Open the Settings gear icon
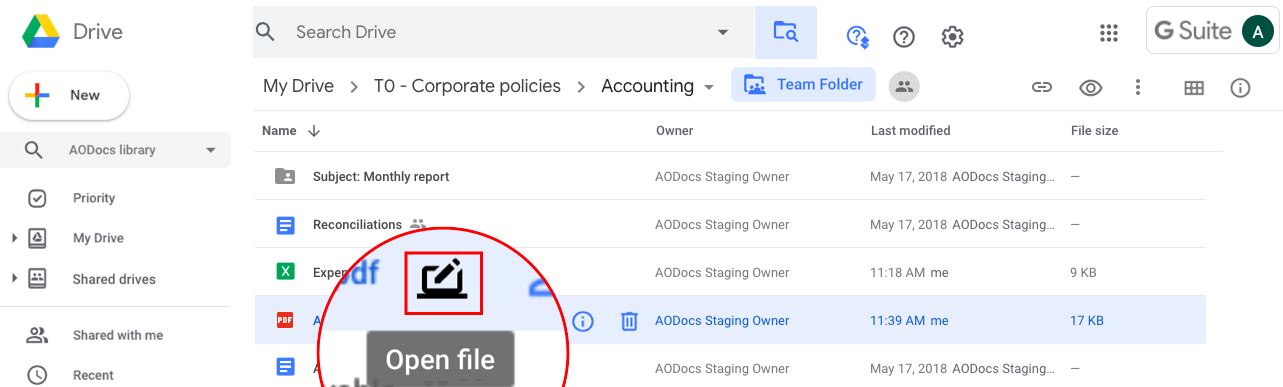 tap(952, 37)
